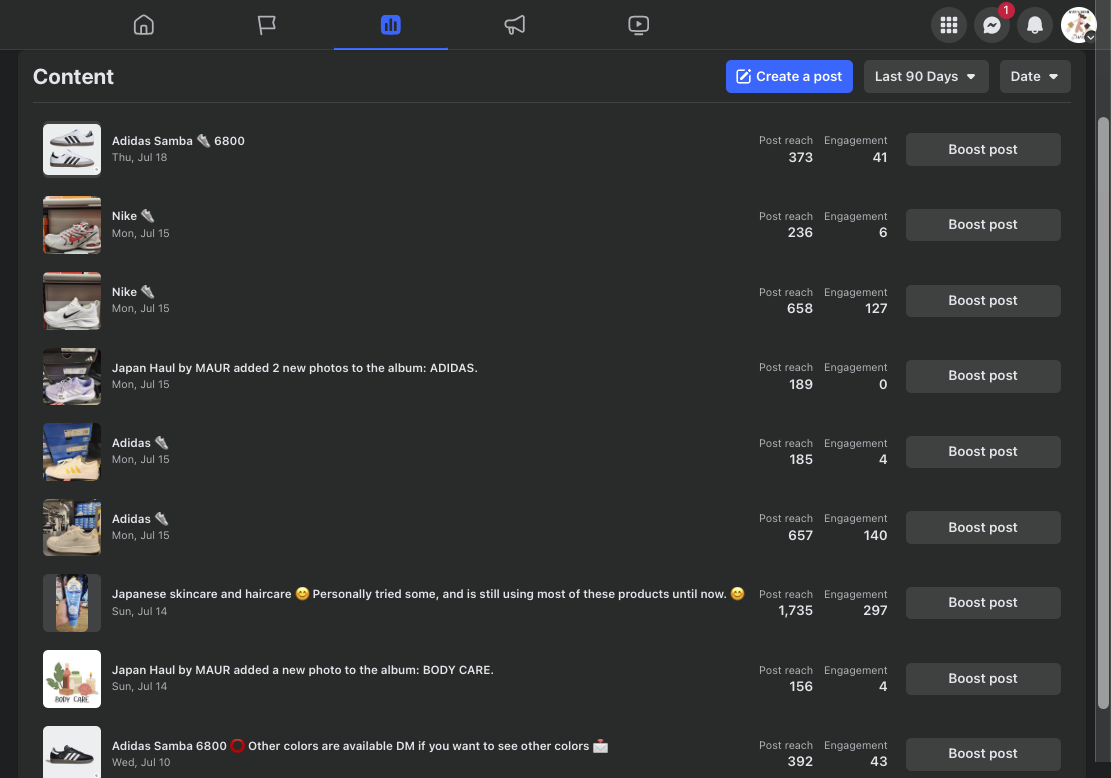This screenshot has height=778, width=1111.
Task: Open the Ad Center megaphone icon
Action: [x=514, y=26]
